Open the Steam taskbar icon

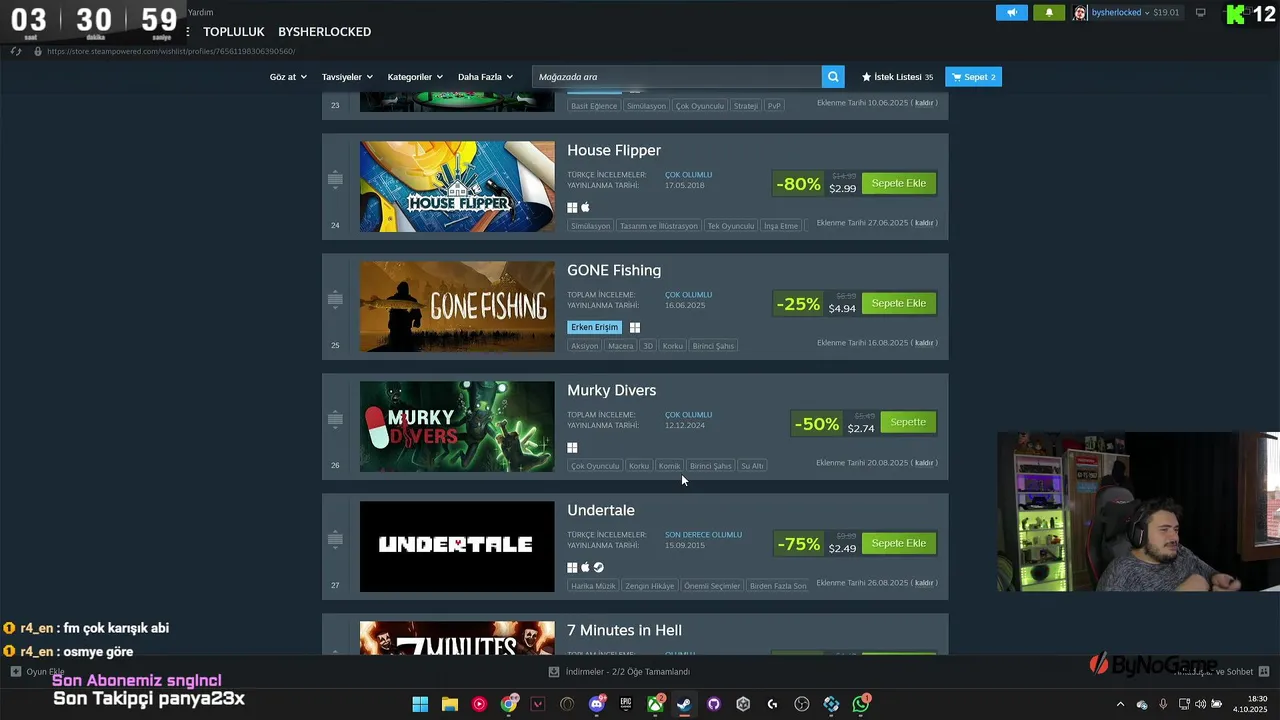coord(684,704)
